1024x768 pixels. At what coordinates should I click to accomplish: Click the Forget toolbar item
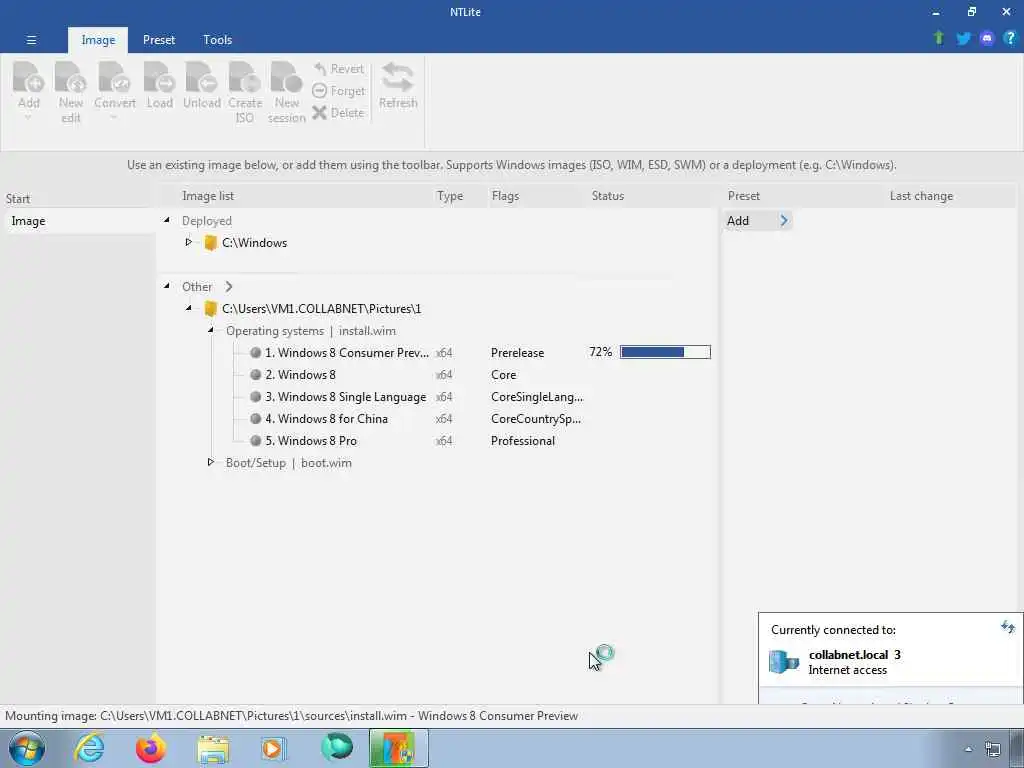(338, 91)
